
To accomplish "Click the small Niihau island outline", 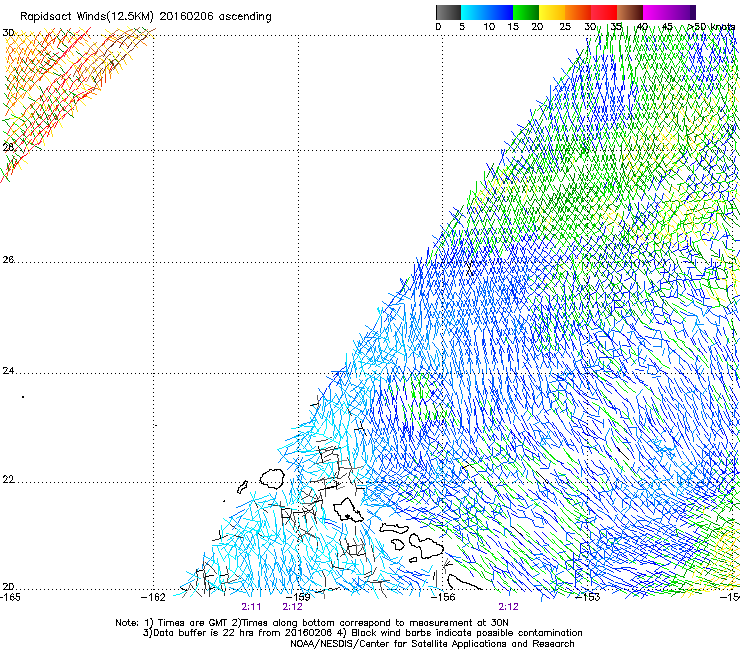I will 243,487.
